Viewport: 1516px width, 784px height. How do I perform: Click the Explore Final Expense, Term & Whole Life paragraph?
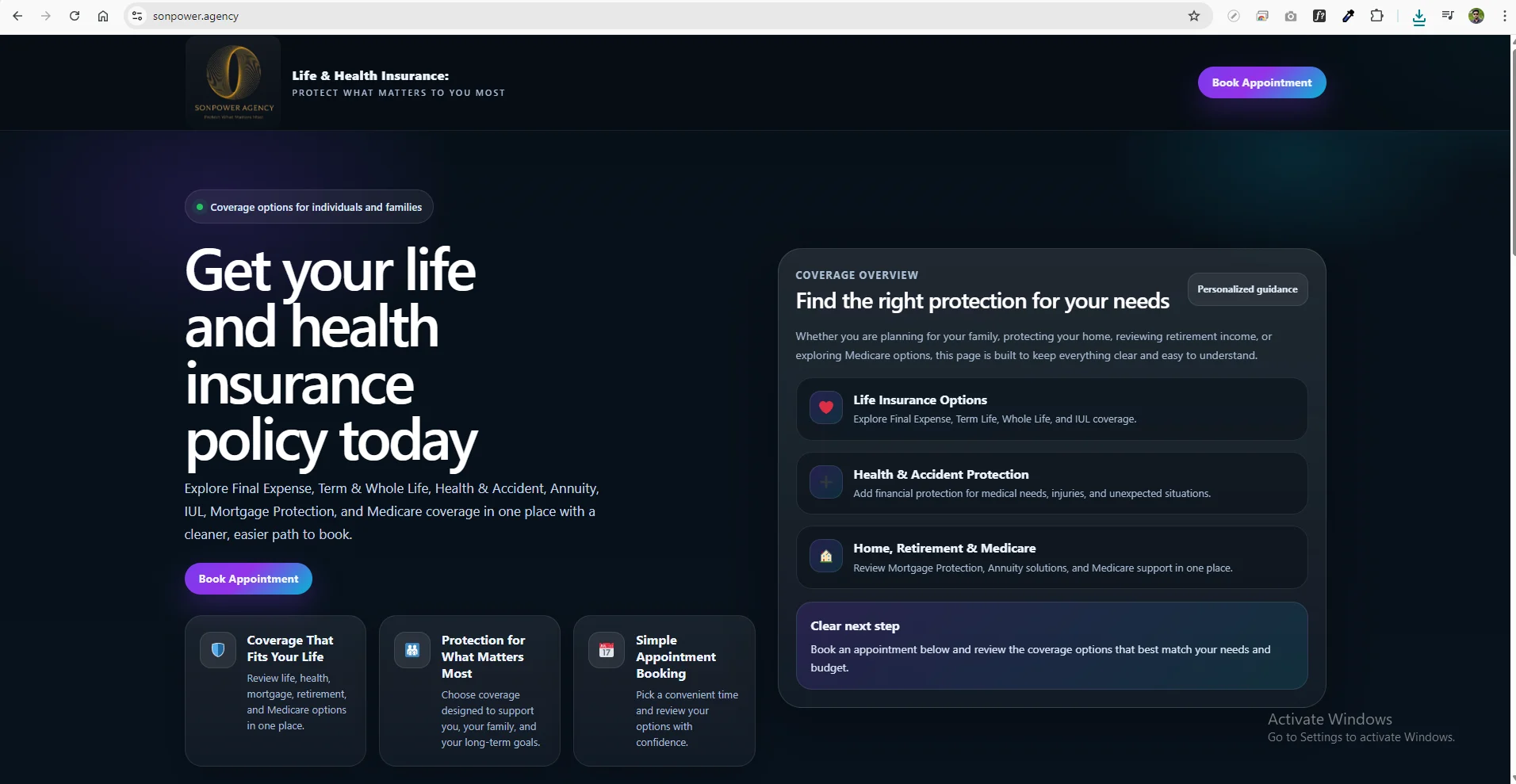(x=392, y=511)
